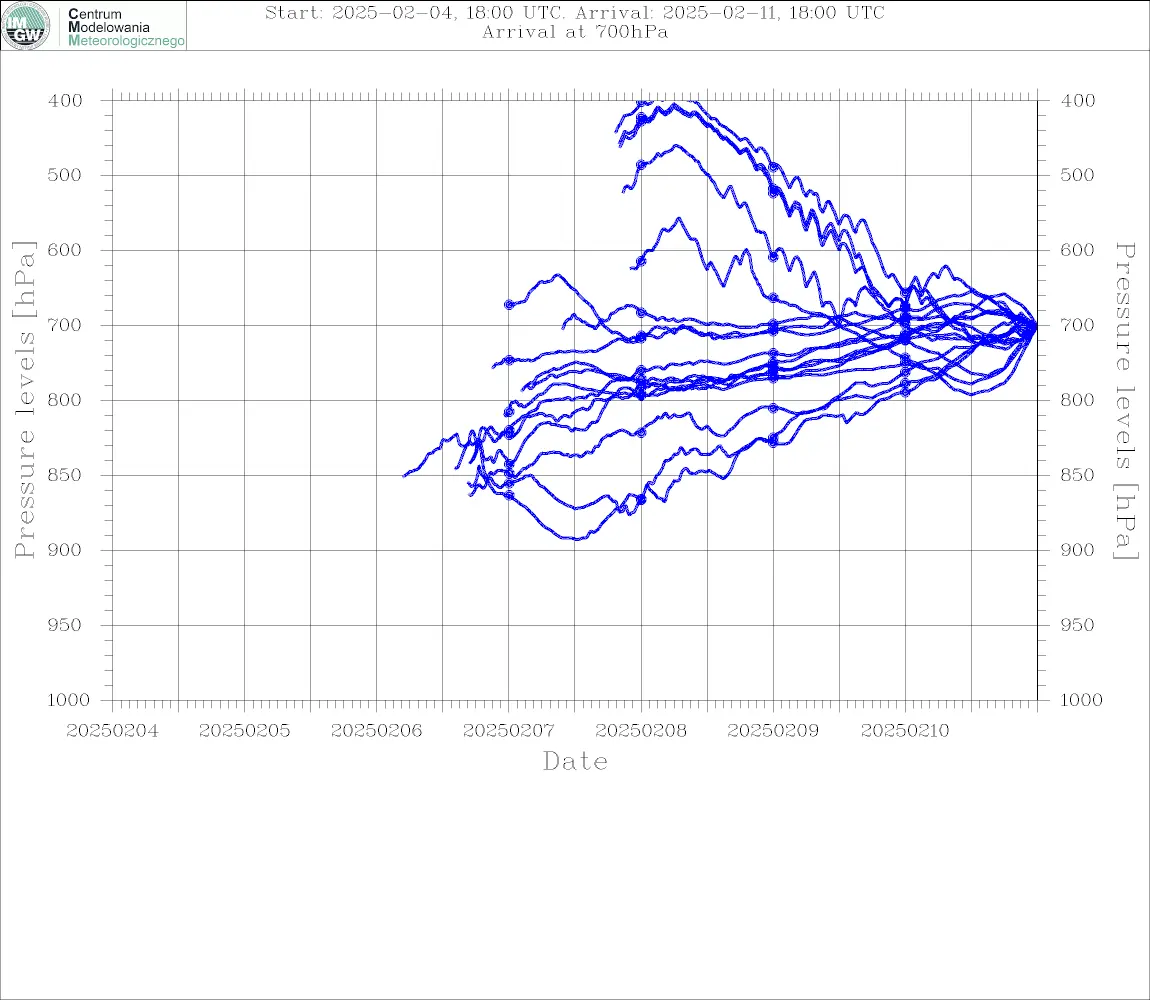1150x1000 pixels.
Task: Click the 'Arrival at 700hPa' subtitle
Action: [x=575, y=32]
